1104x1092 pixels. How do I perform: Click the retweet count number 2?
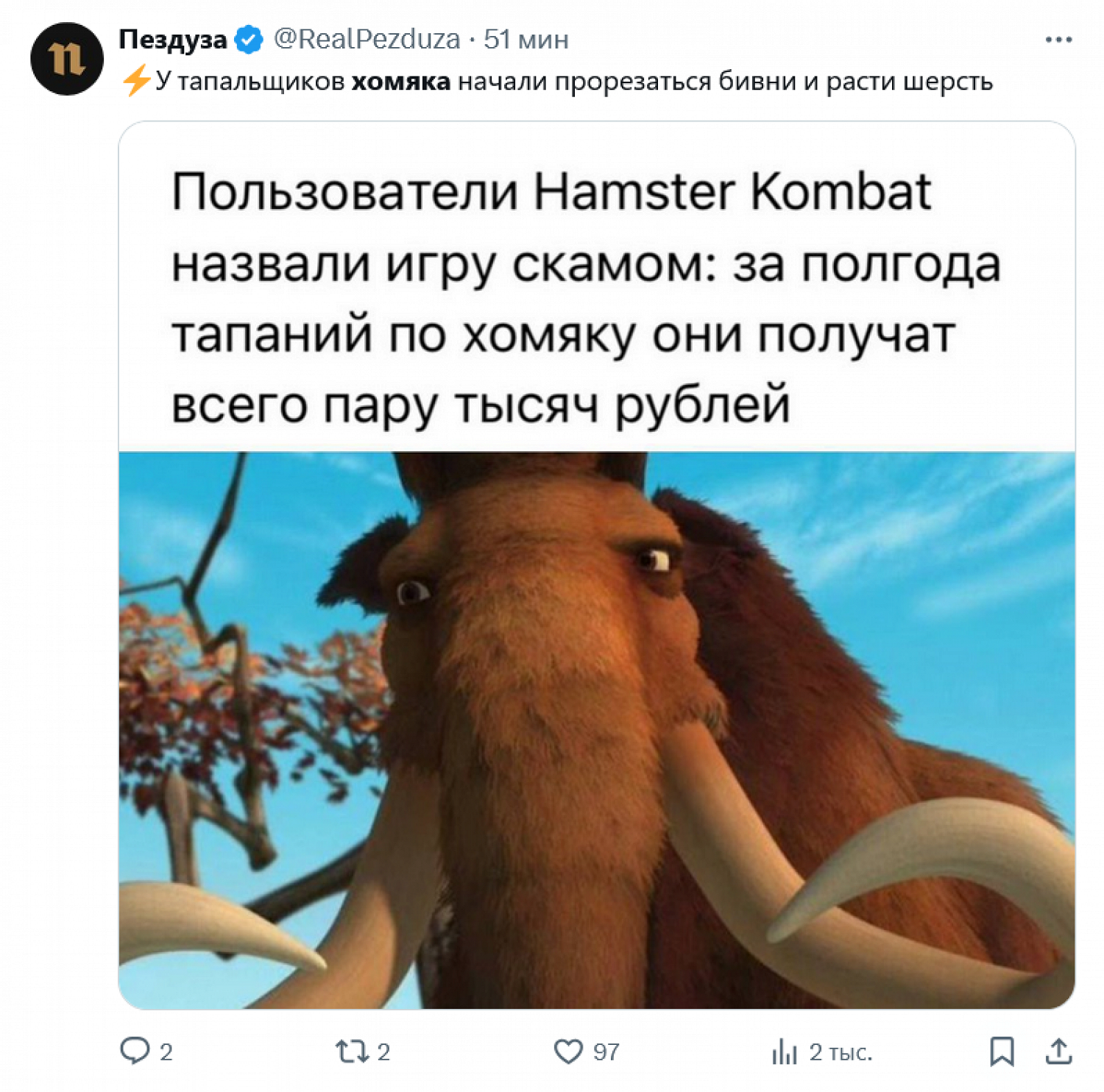click(383, 1052)
